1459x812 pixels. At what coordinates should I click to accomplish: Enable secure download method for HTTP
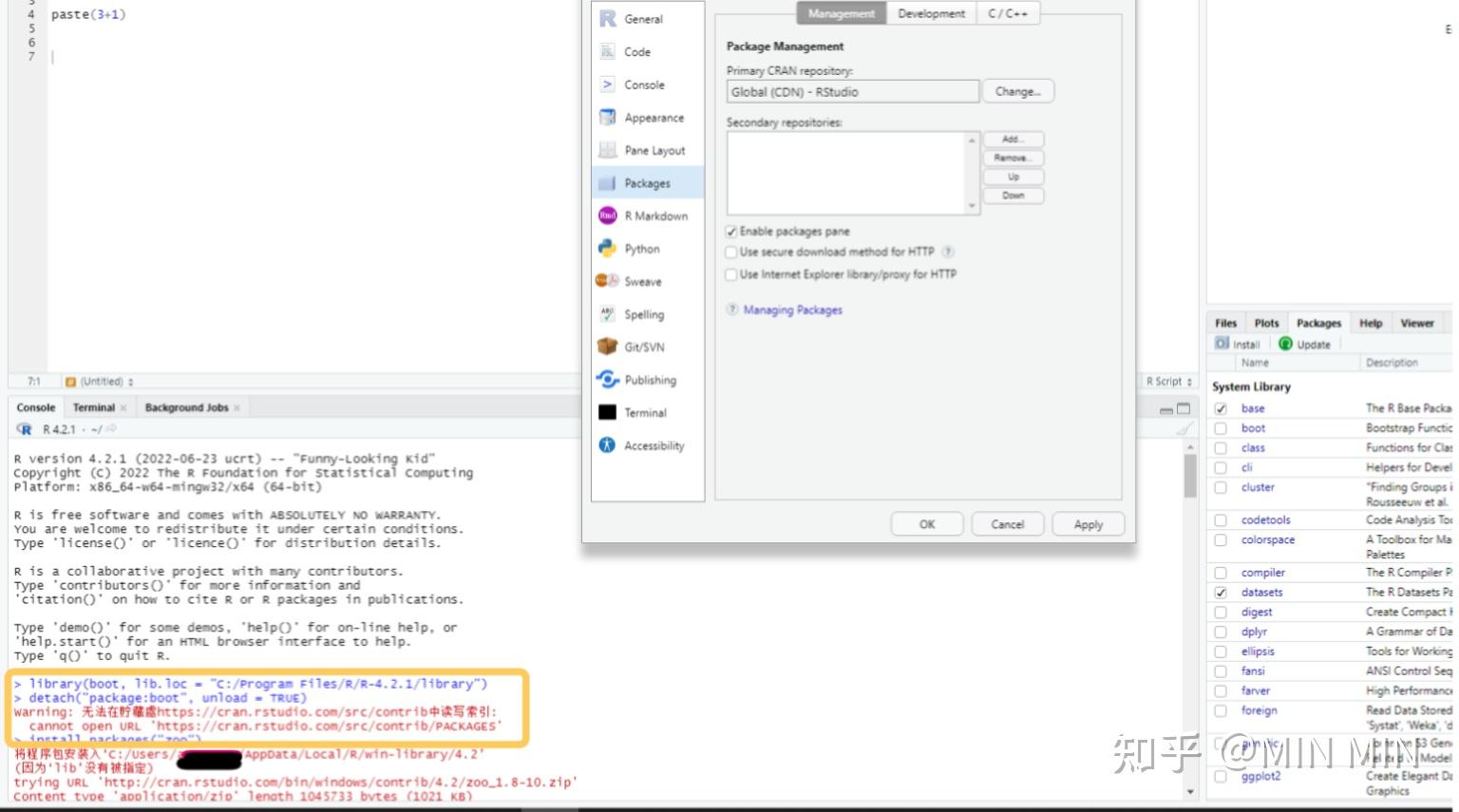coord(731,252)
